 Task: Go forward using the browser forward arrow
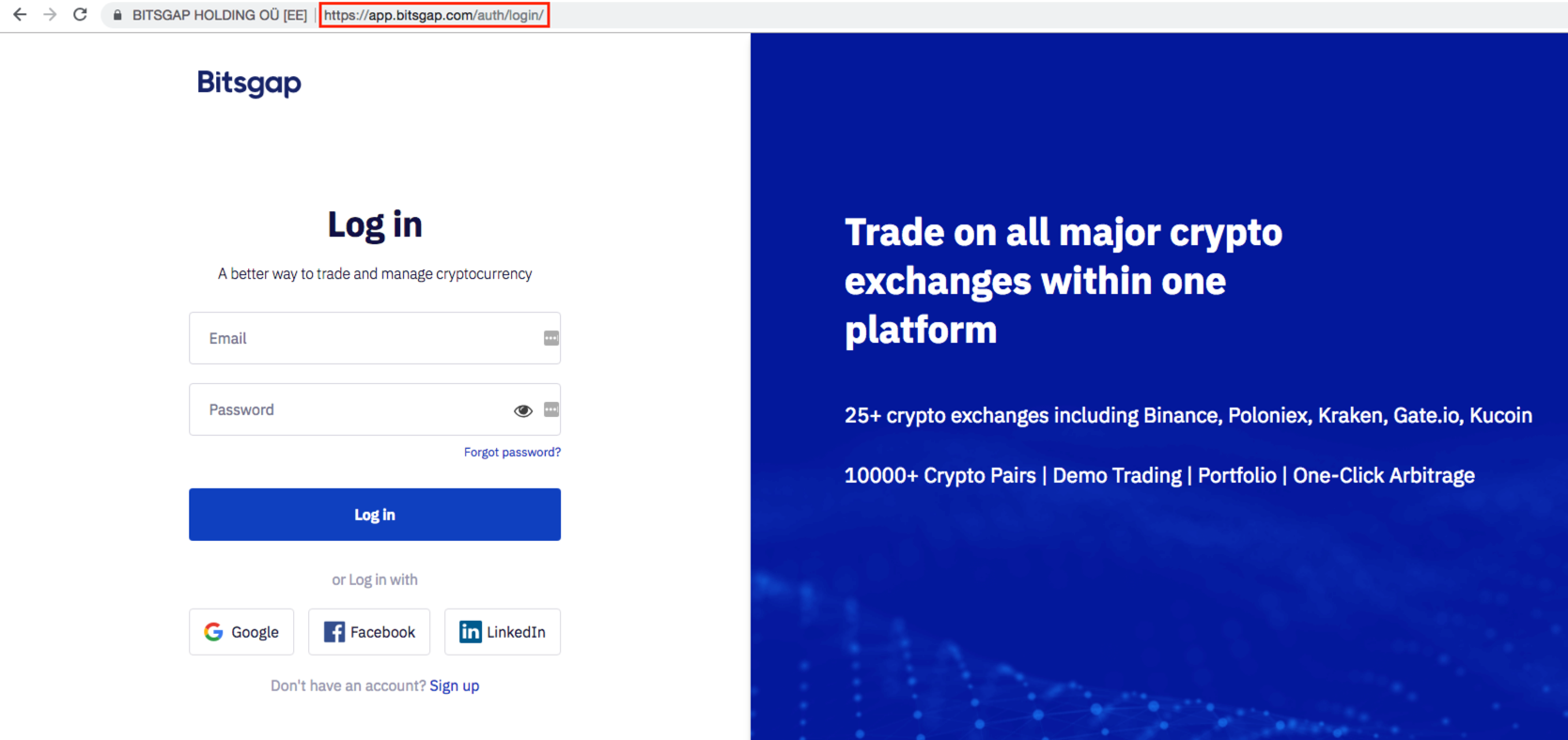pyautogui.click(x=50, y=15)
